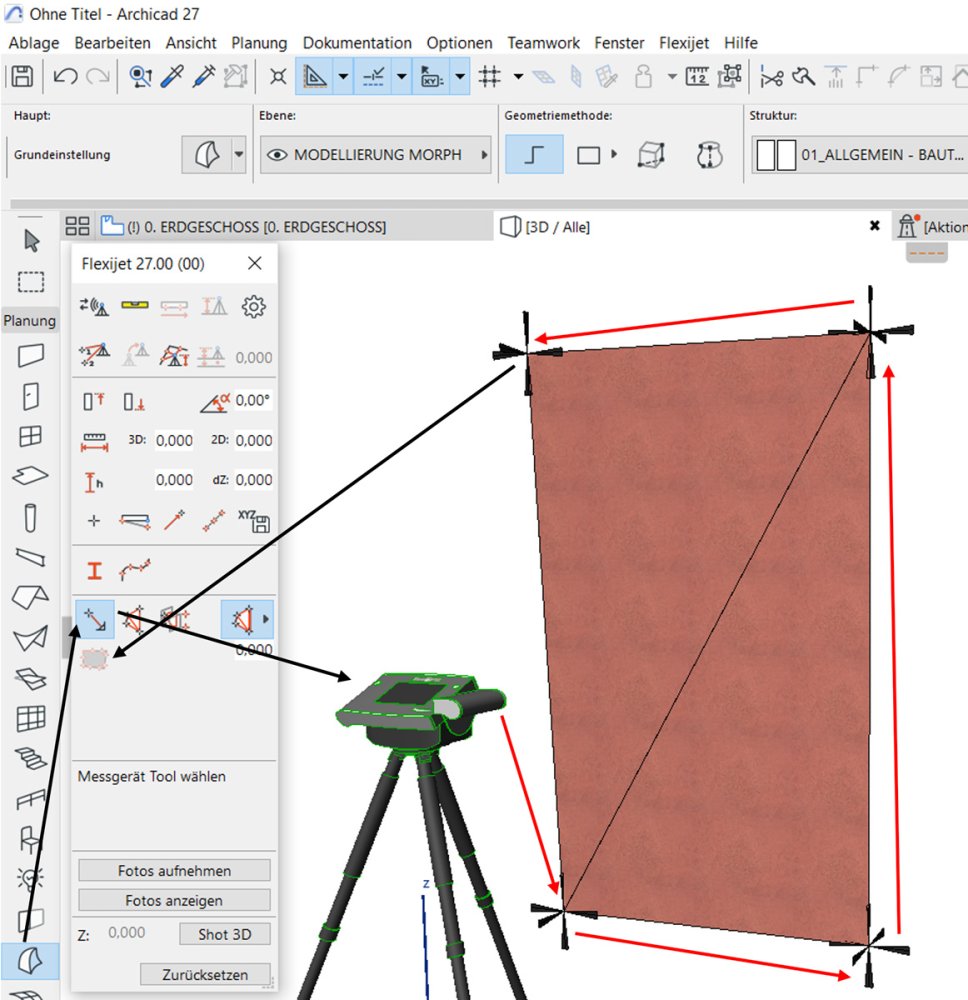Select the Curtain Wall grid tool

(x=31, y=719)
